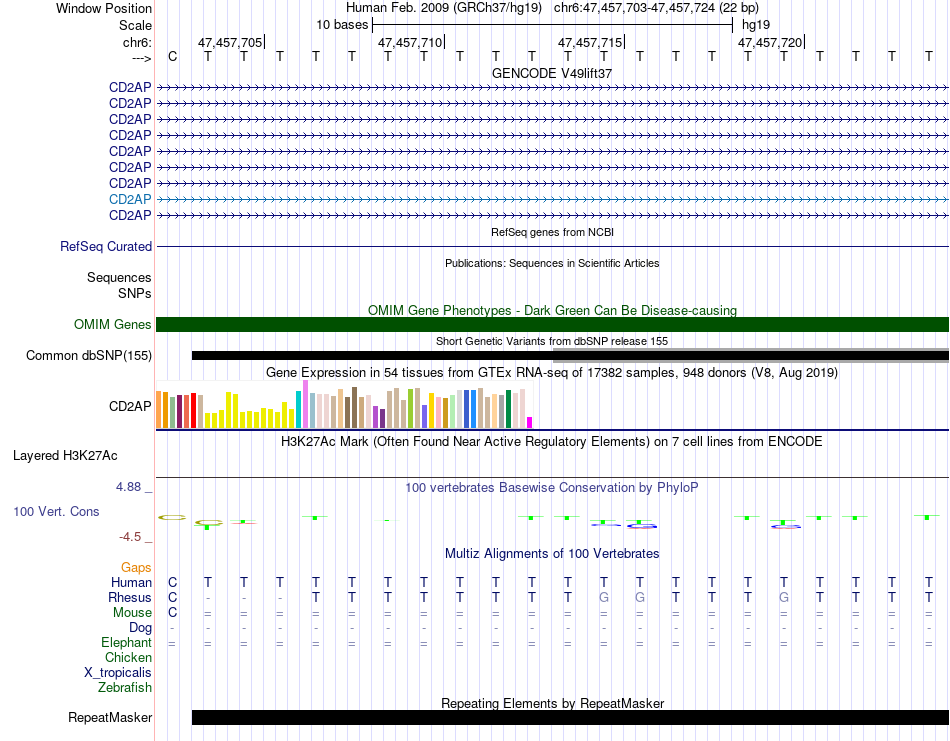Click the ---> base sequence direction label

(x=141, y=58)
